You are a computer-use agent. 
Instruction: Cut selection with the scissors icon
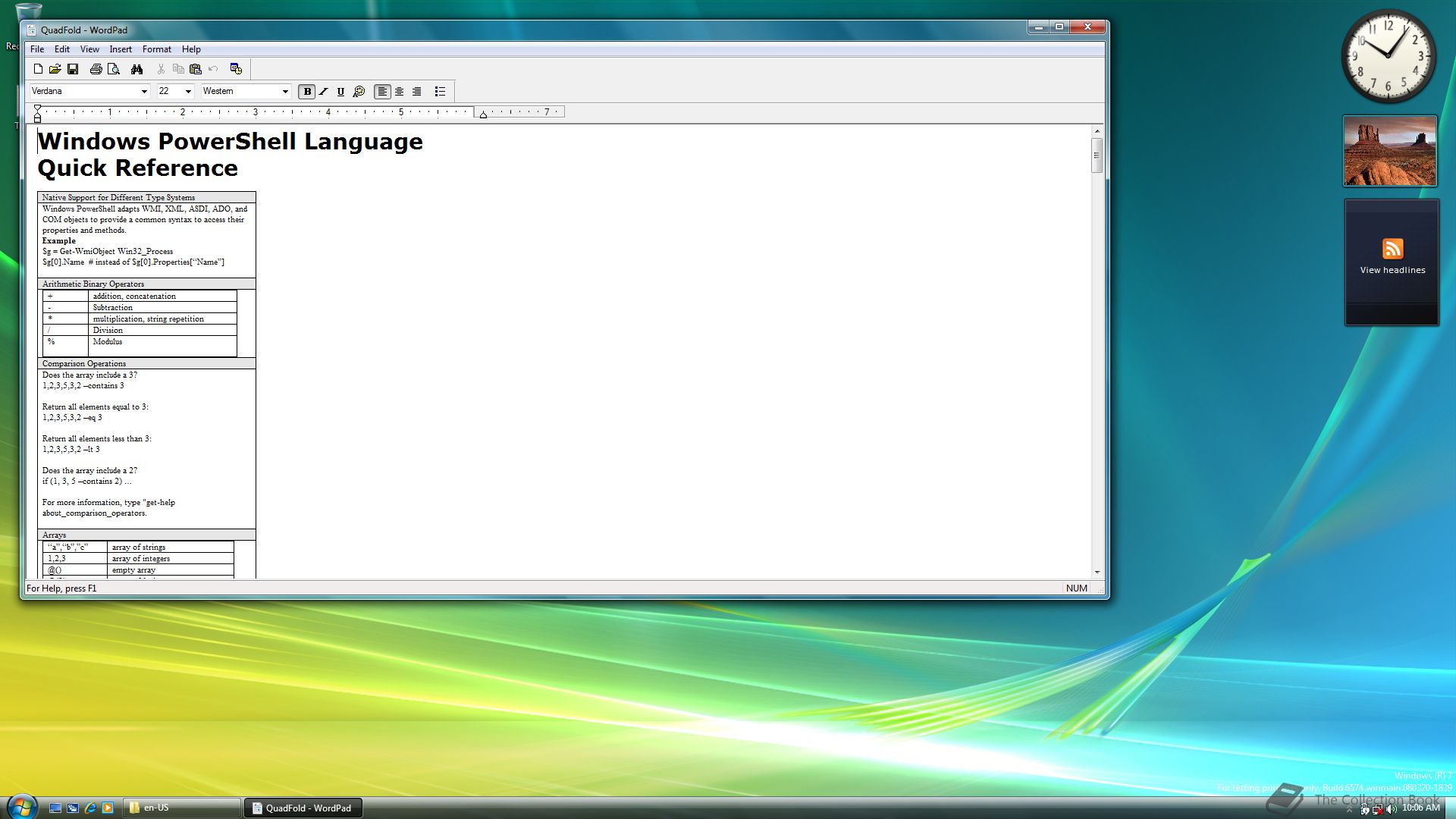(x=161, y=69)
